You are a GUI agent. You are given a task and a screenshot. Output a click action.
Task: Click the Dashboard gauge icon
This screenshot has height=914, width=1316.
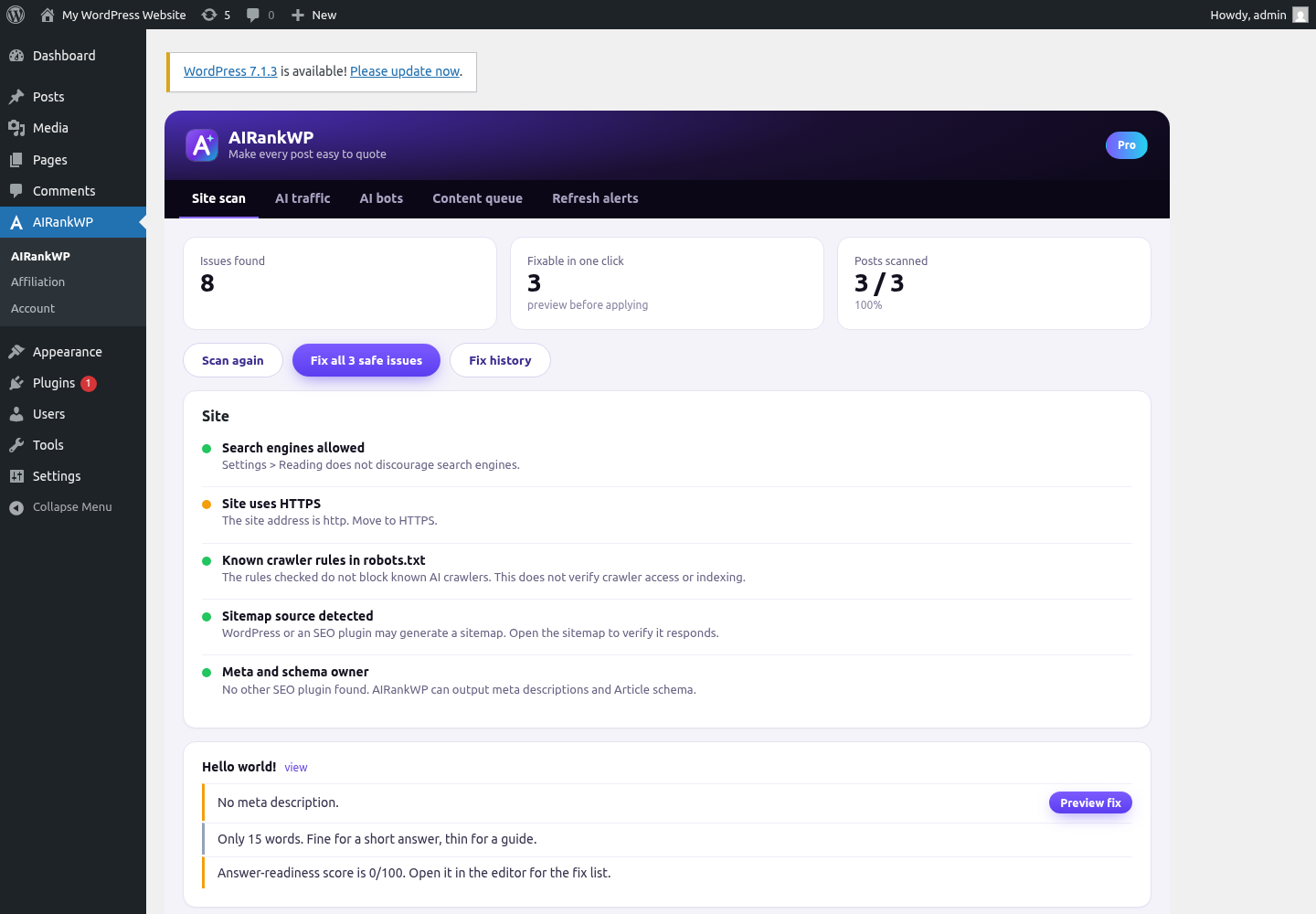[x=16, y=56]
